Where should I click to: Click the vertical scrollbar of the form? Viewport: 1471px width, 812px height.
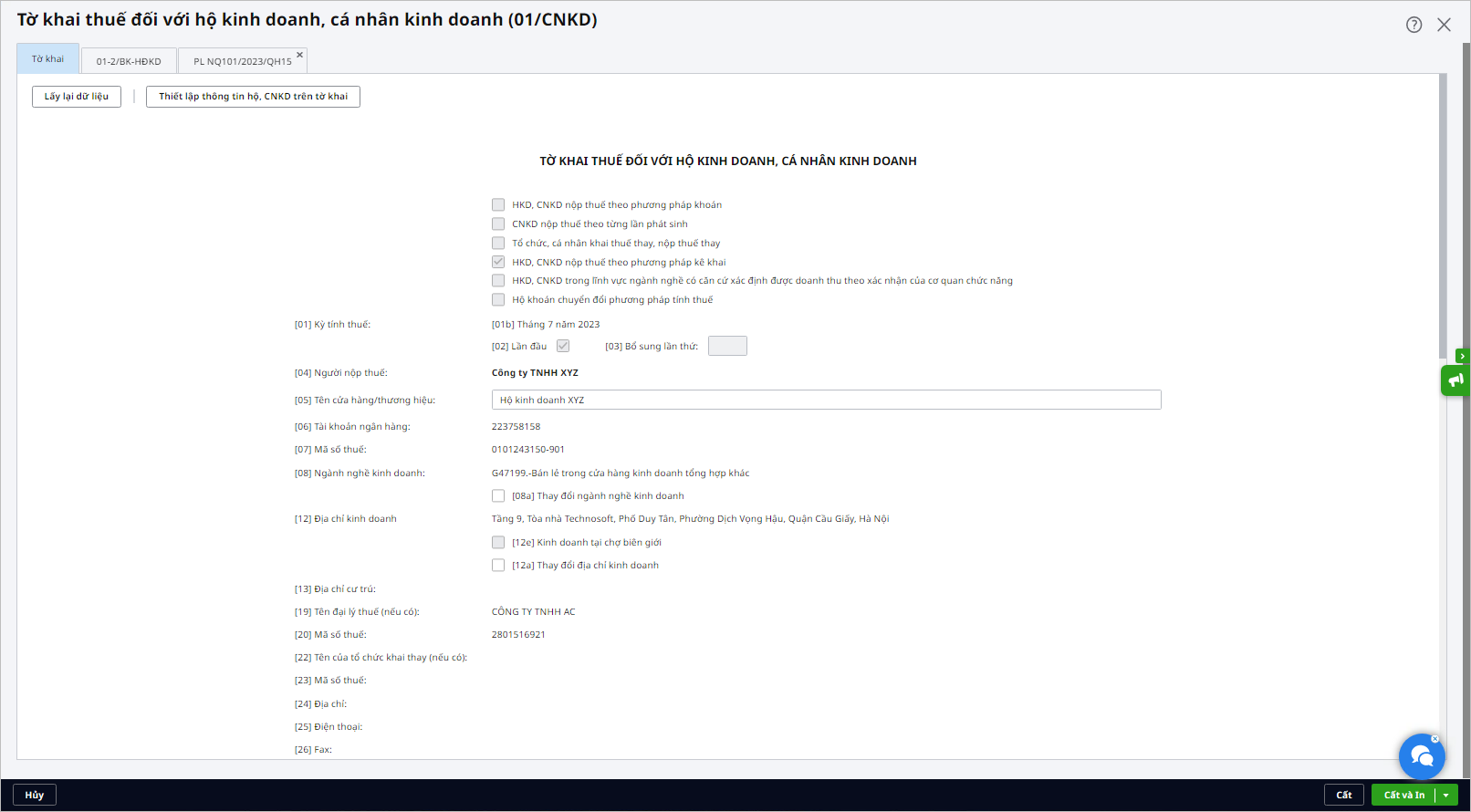click(x=1443, y=219)
